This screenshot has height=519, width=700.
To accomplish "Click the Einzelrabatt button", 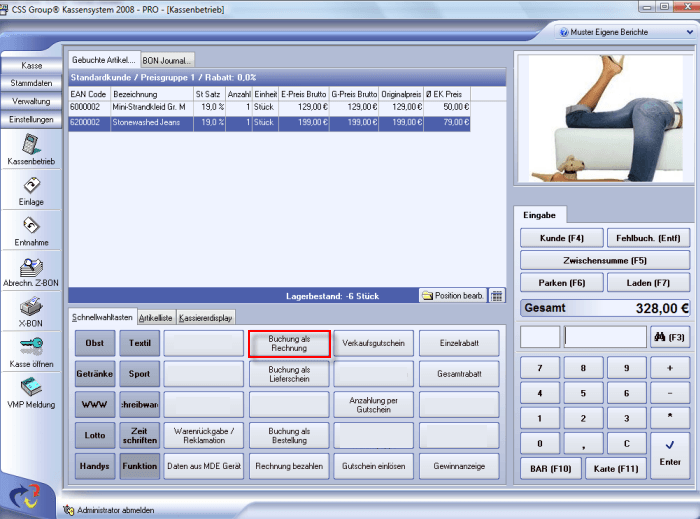I will pyautogui.click(x=459, y=343).
